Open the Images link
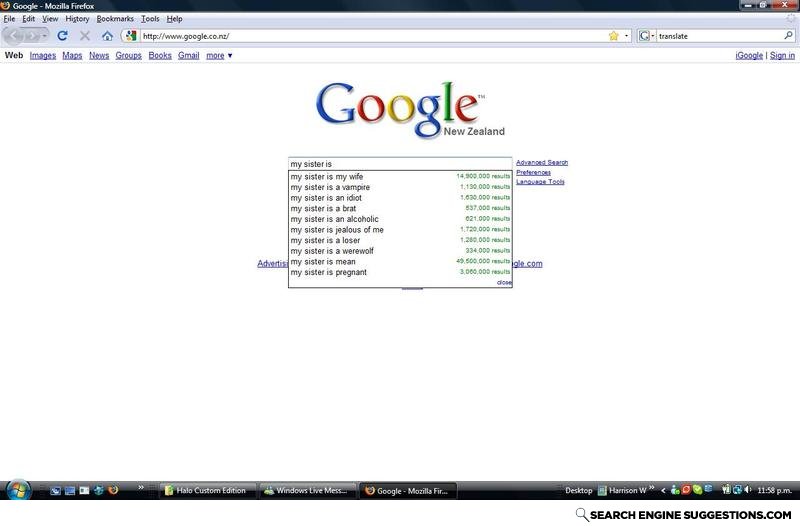Screen dimensions: 800x526 click(43, 55)
